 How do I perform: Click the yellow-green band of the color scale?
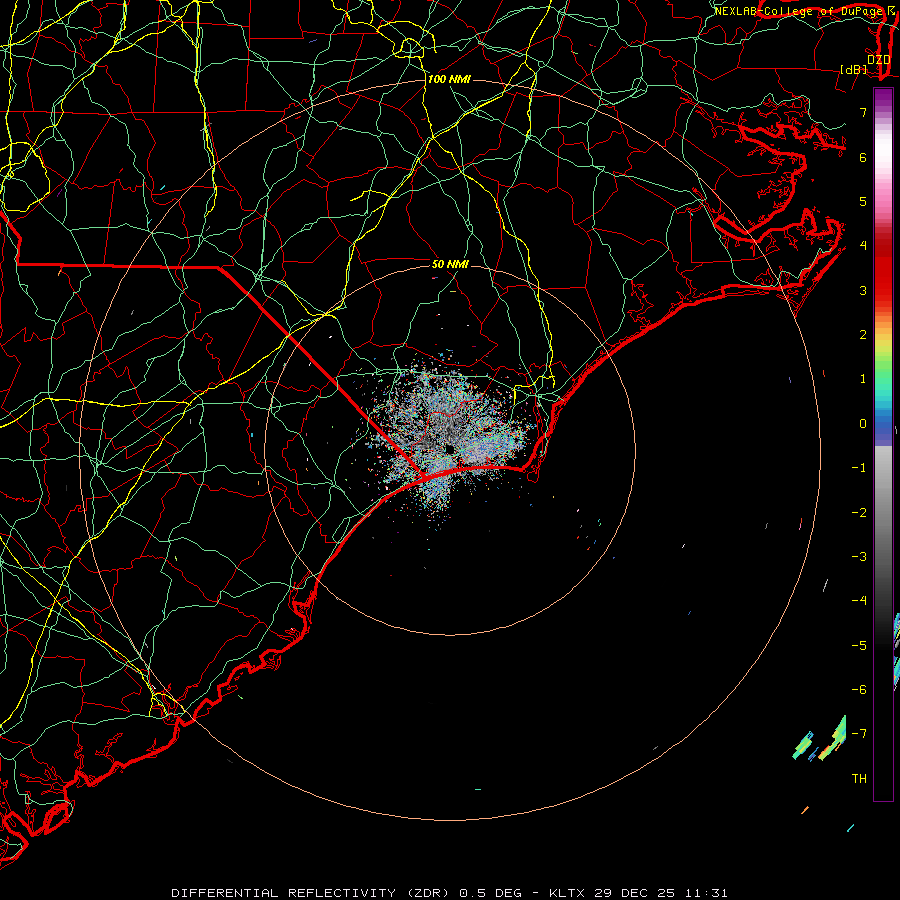pos(883,351)
